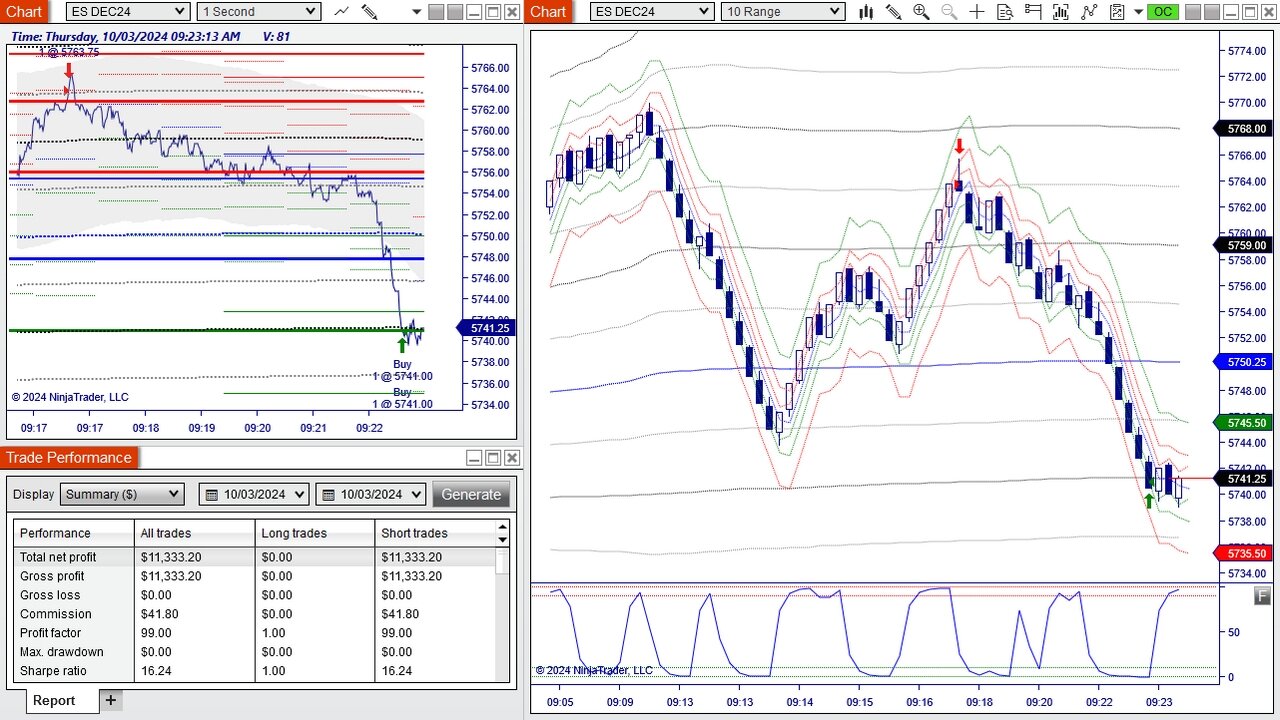Expand end date 10/03/2024 dropdown arrow
Screen dimensions: 1280x720
(416, 494)
